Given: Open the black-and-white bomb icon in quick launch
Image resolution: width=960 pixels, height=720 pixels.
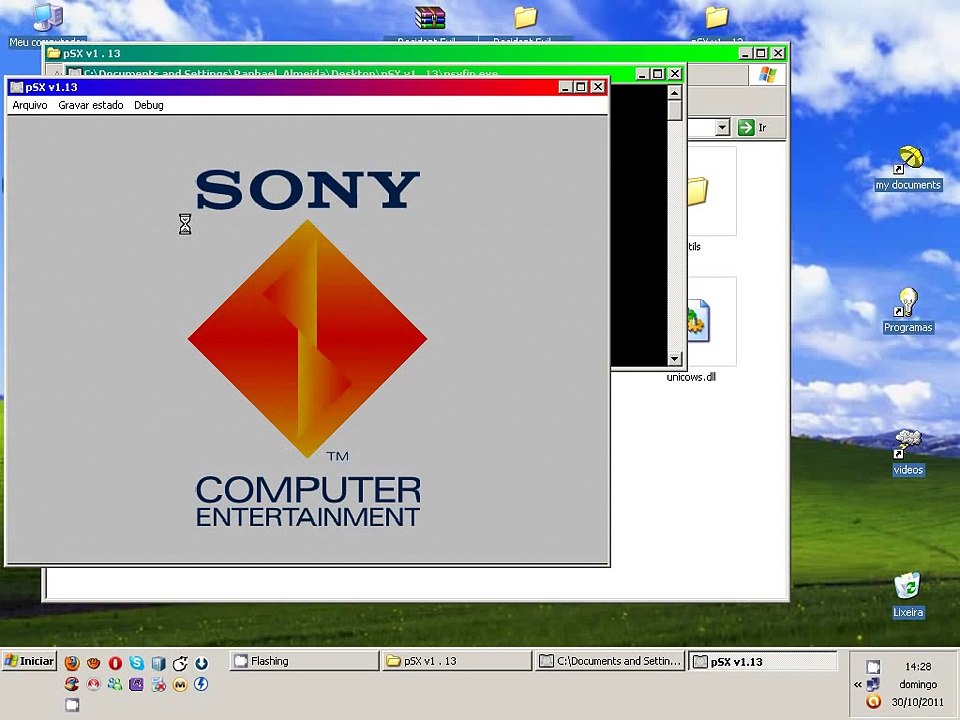Looking at the screenshot, I should 180,663.
